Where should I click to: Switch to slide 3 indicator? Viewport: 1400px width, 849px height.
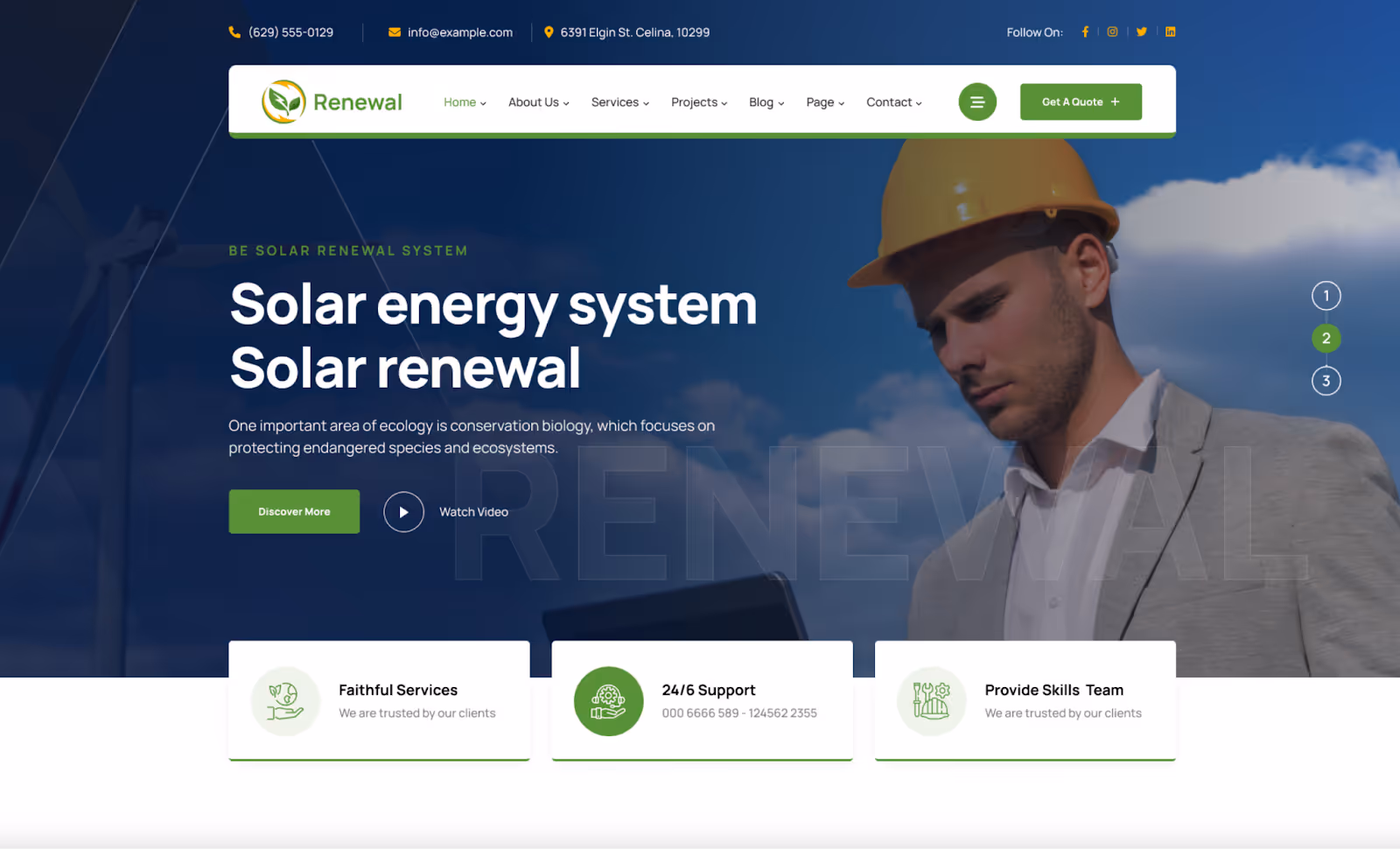1326,381
